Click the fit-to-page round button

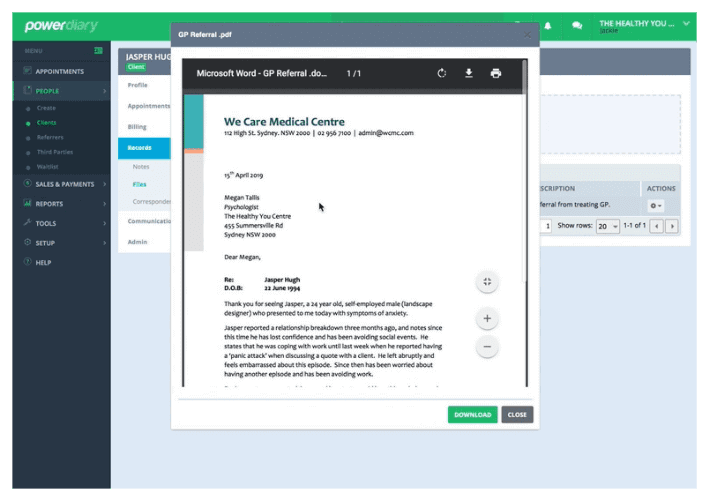[x=487, y=282]
